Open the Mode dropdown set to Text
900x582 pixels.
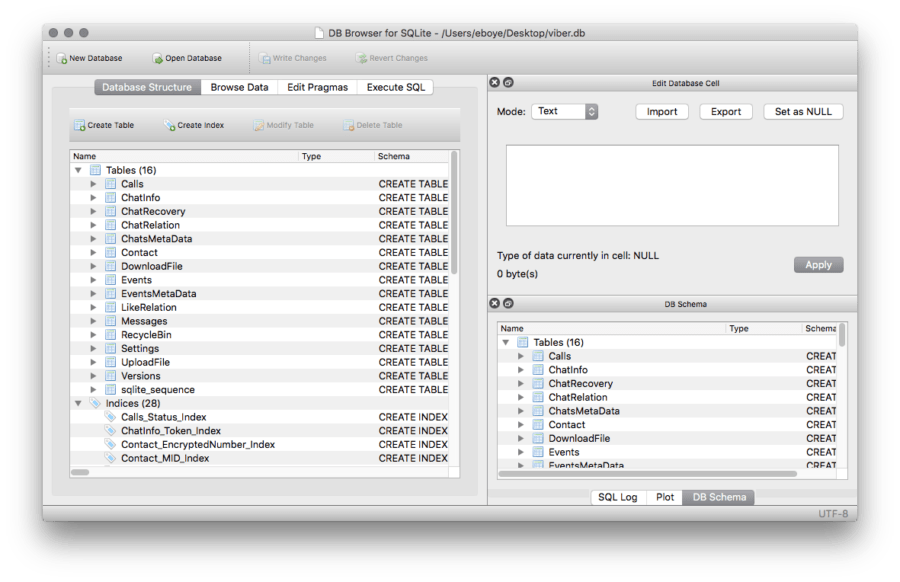pos(565,111)
